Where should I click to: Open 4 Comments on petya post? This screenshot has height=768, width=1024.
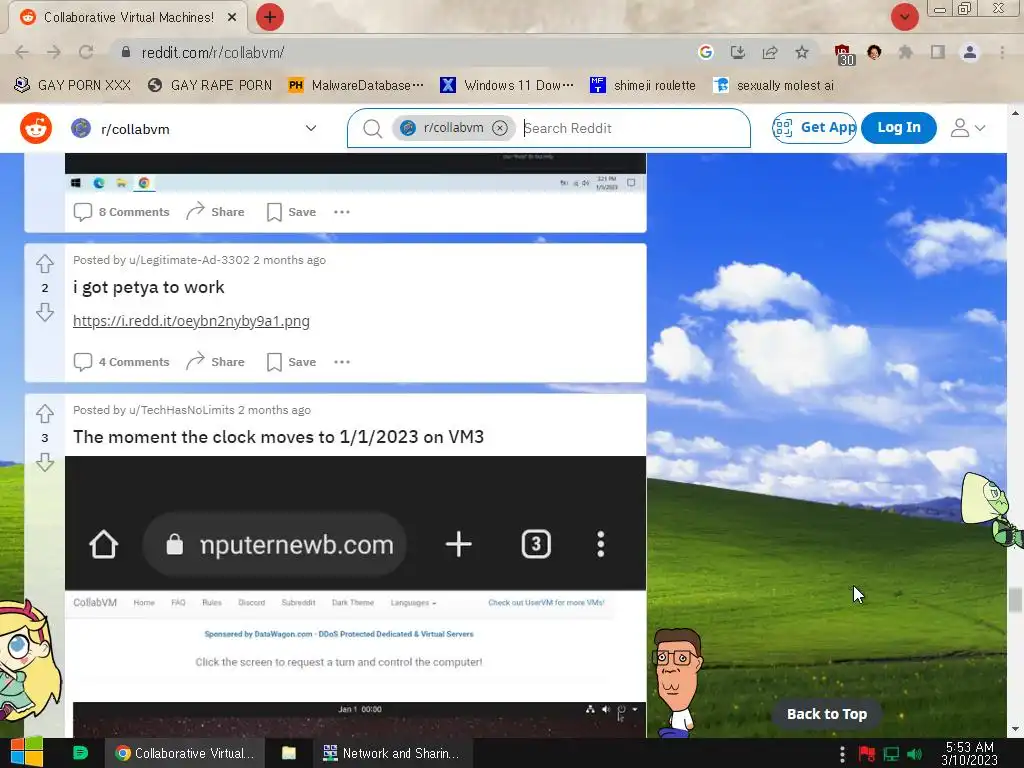pyautogui.click(x=121, y=362)
